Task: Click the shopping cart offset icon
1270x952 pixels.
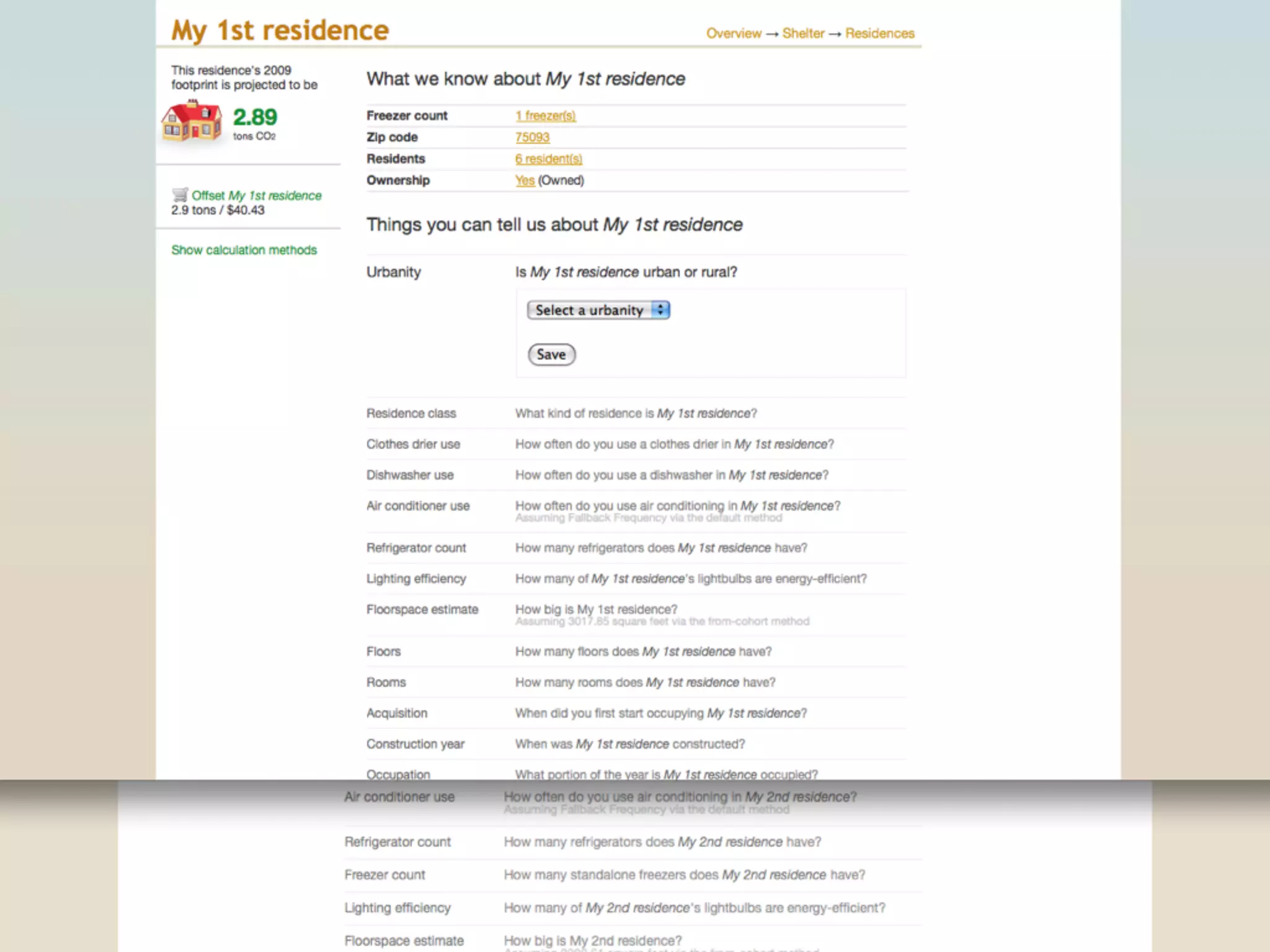Action: pos(180,195)
